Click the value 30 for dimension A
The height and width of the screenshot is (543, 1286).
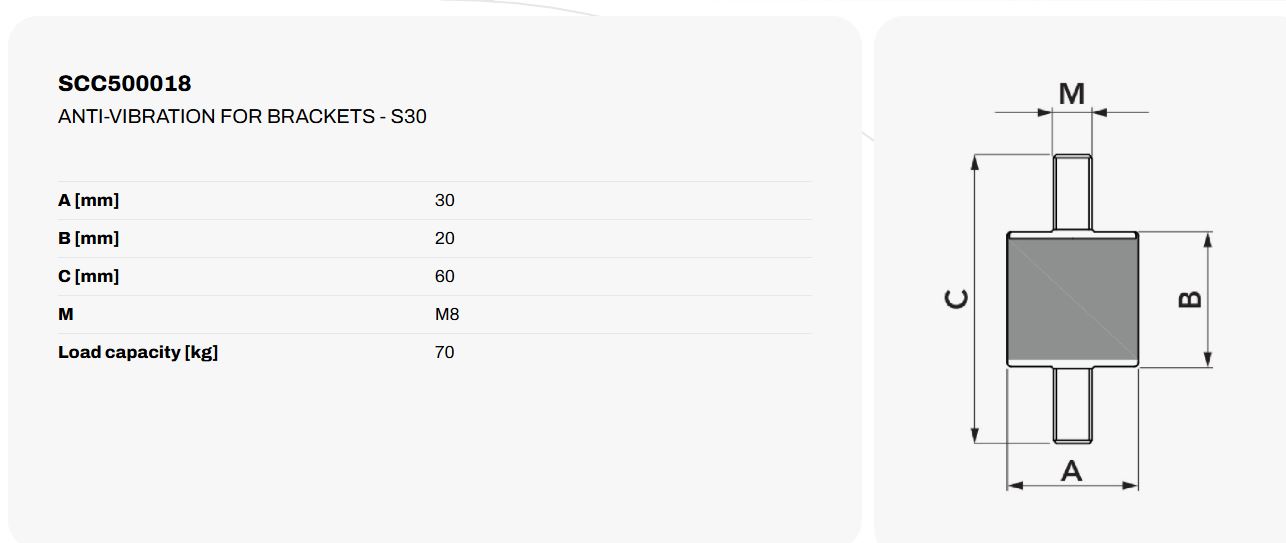[x=444, y=200]
